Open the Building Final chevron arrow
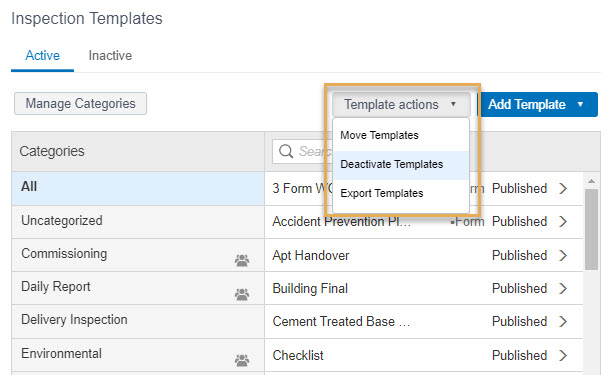 pos(563,289)
